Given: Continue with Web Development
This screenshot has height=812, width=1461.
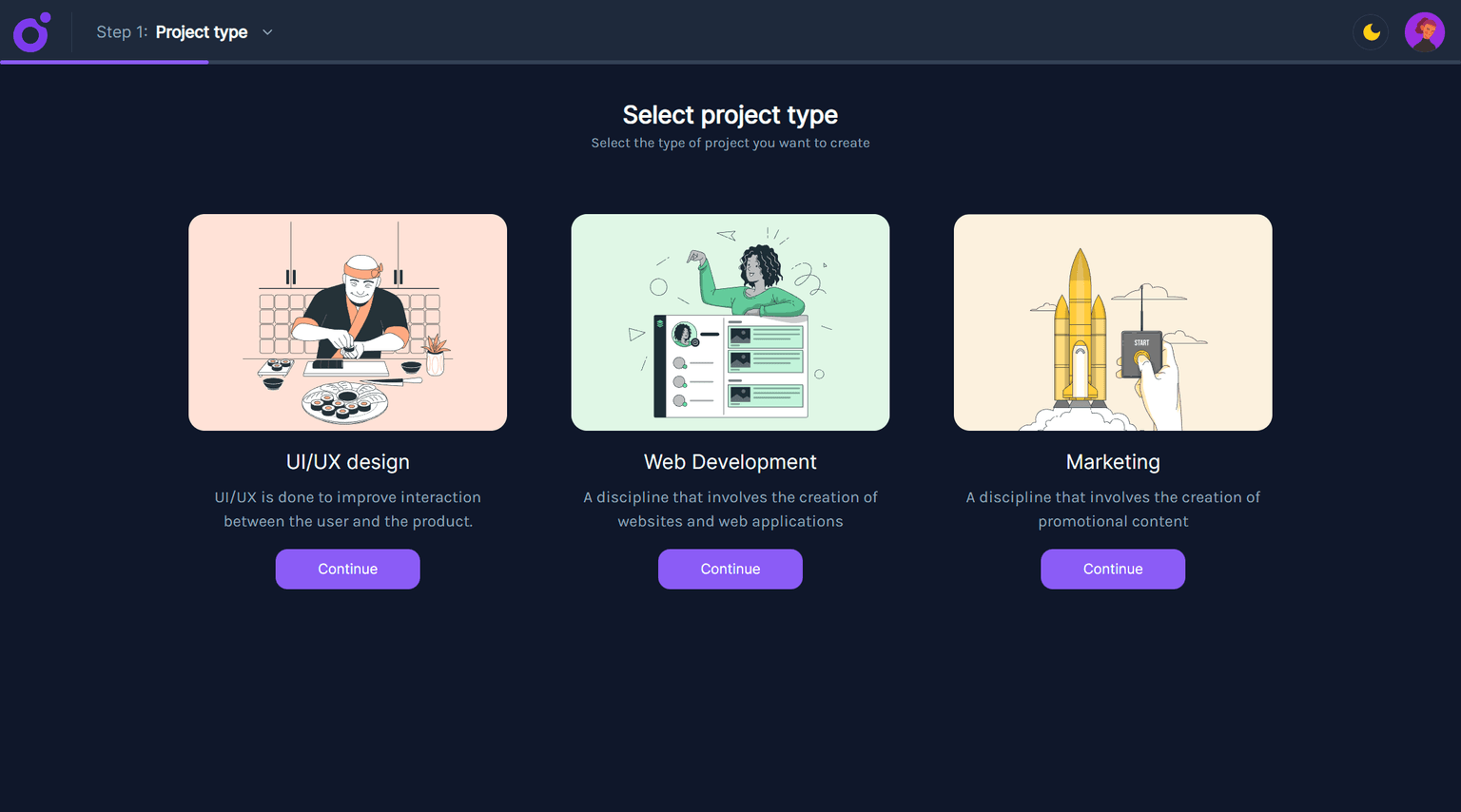Looking at the screenshot, I should click(x=730, y=569).
